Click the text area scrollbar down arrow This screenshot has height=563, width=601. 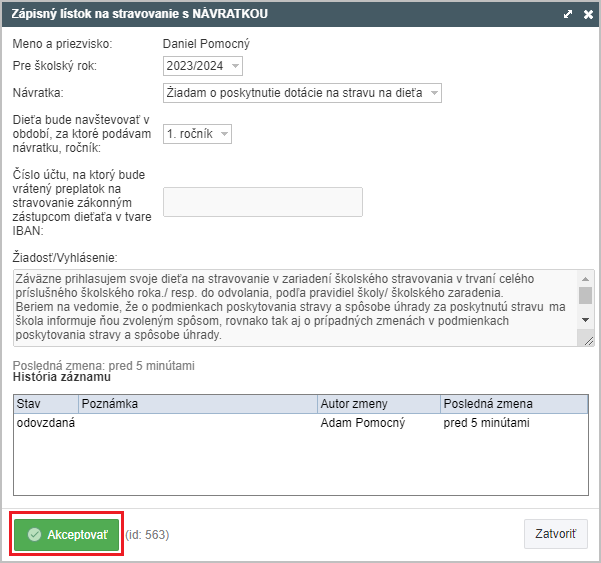coord(585,320)
